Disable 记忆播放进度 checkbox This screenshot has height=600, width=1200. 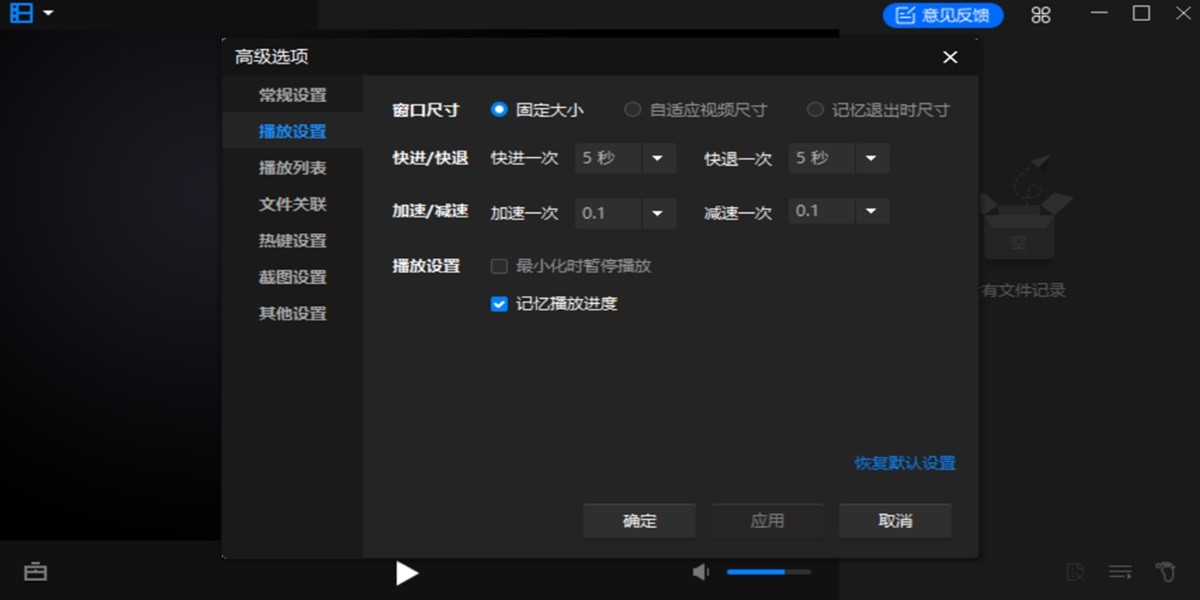498,303
